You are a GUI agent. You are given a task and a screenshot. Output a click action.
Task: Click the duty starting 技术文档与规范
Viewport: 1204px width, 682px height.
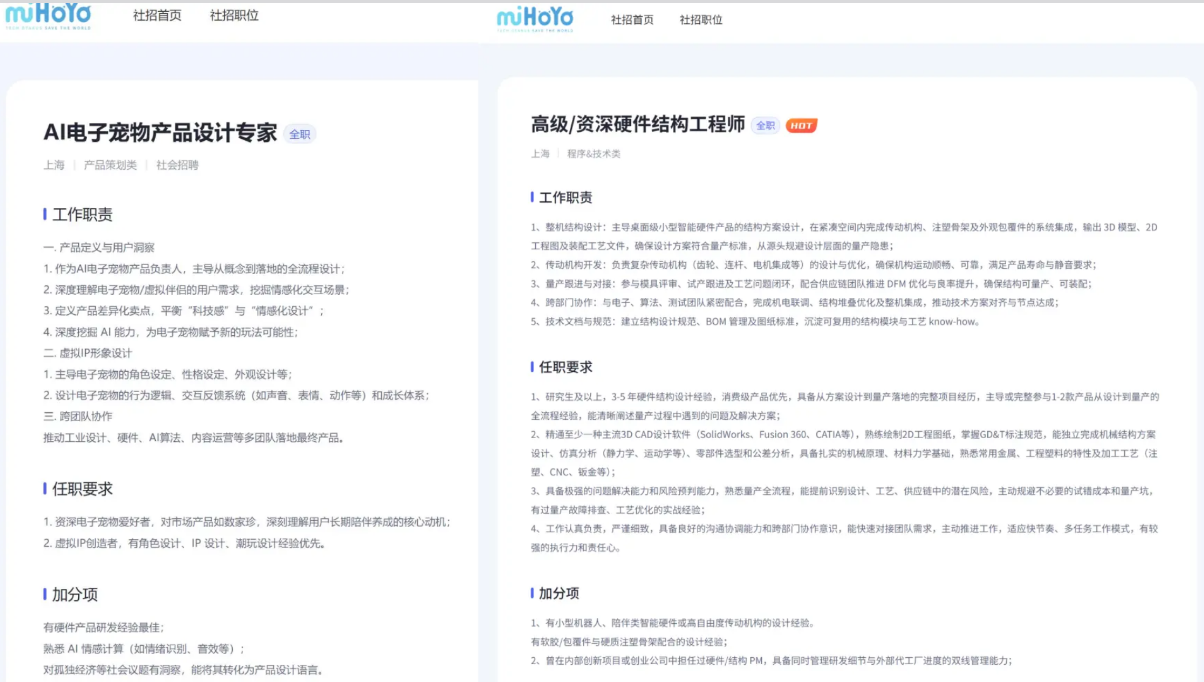(x=755, y=321)
